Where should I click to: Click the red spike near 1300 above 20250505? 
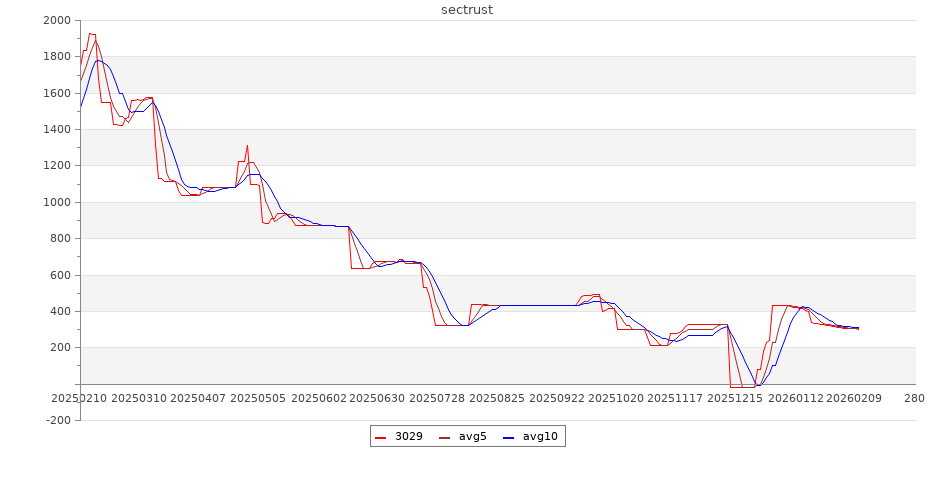coord(247,146)
